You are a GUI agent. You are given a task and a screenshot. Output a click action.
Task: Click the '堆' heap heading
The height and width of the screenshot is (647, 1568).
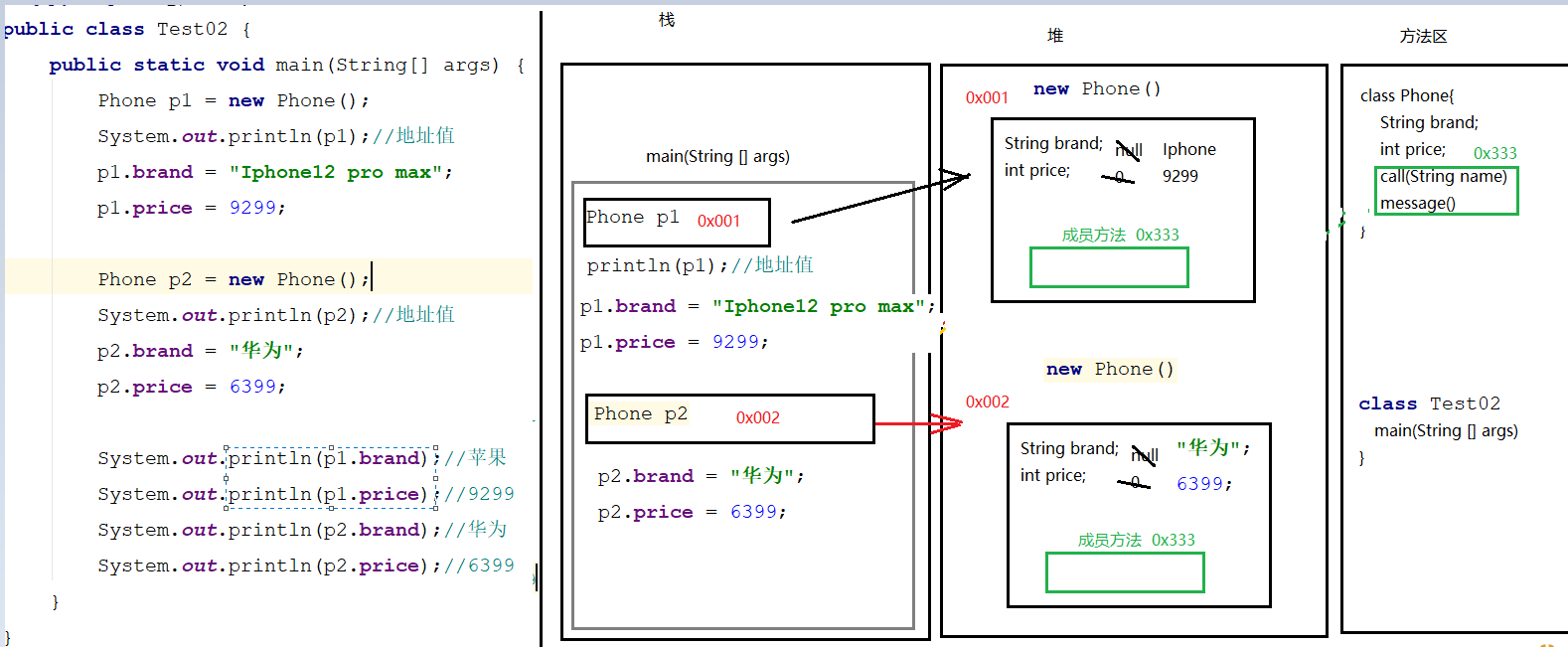pyautogui.click(x=1055, y=36)
